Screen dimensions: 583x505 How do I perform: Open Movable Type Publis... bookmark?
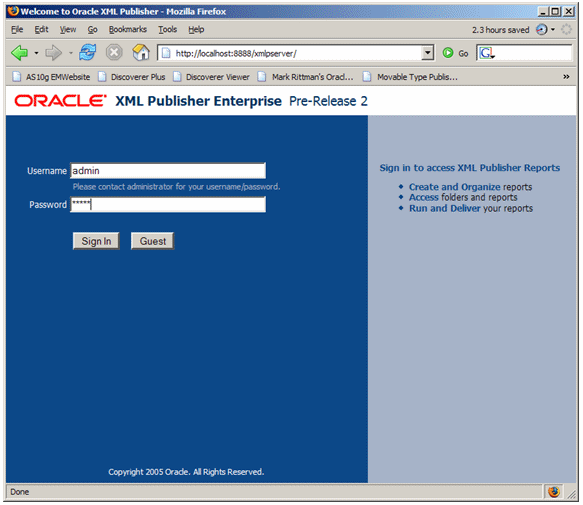click(x=410, y=77)
